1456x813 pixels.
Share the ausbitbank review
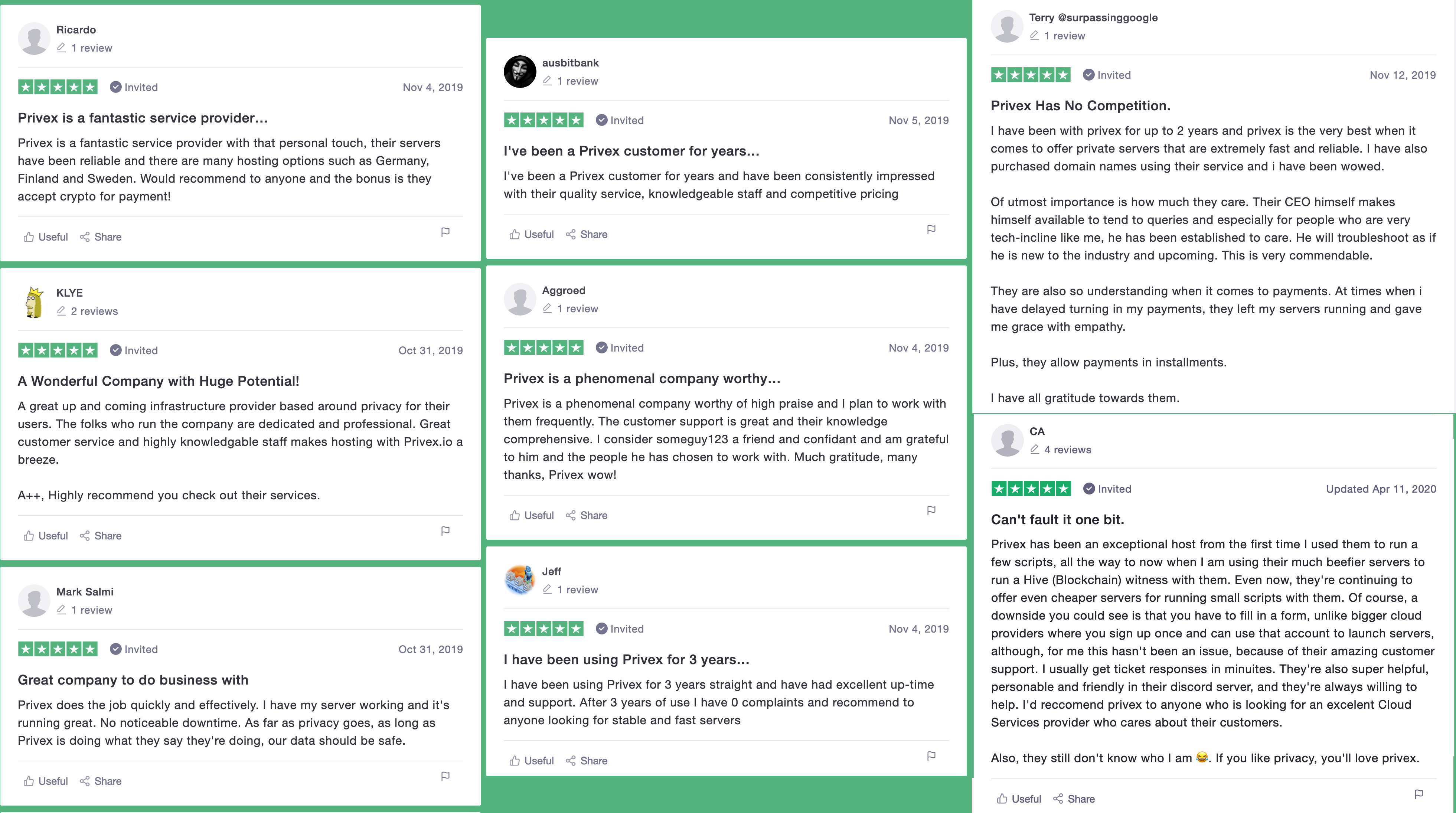point(587,235)
